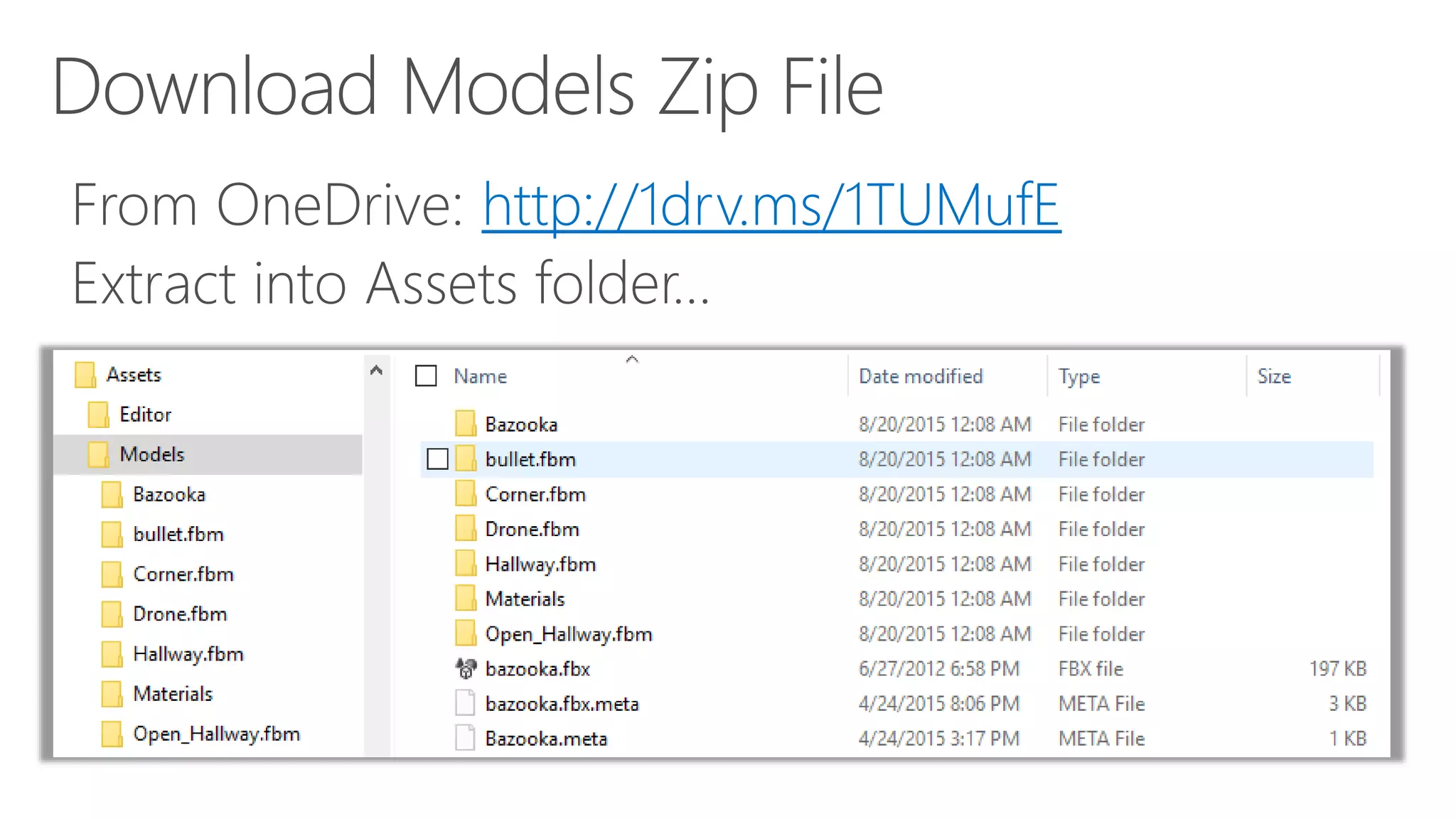Sort files by Date modified column

(920, 376)
